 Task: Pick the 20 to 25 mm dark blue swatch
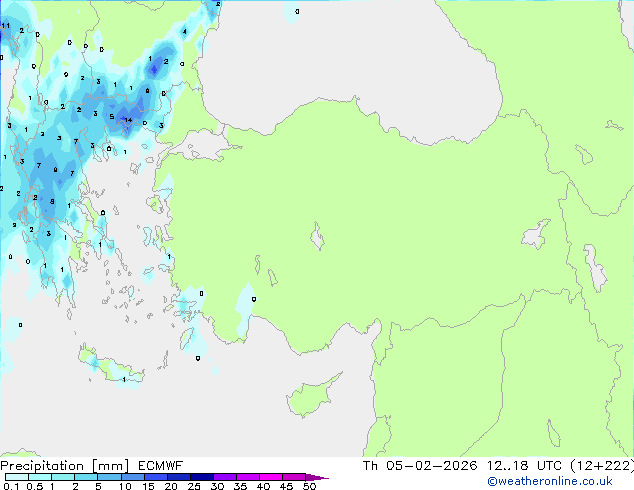(182, 477)
